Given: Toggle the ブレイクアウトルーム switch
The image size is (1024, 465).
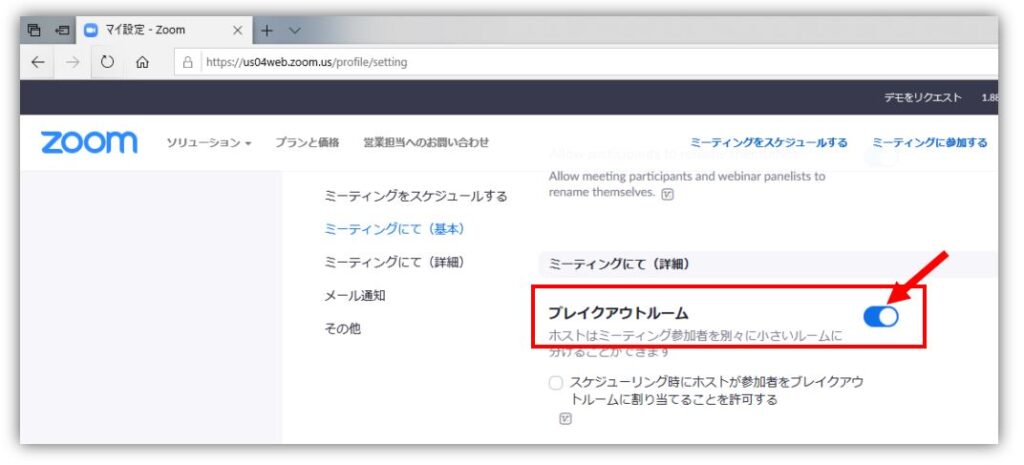Looking at the screenshot, I should [x=880, y=317].
